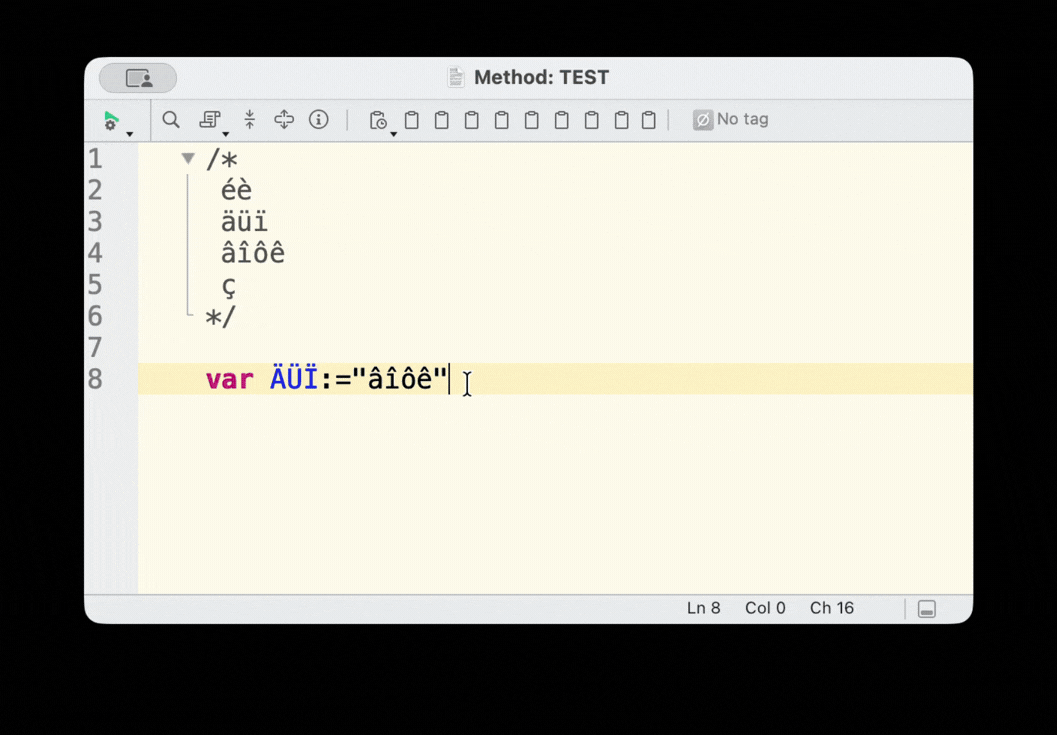
Task: Click the 'âîôê' comment text on line 4
Action: pos(253,254)
